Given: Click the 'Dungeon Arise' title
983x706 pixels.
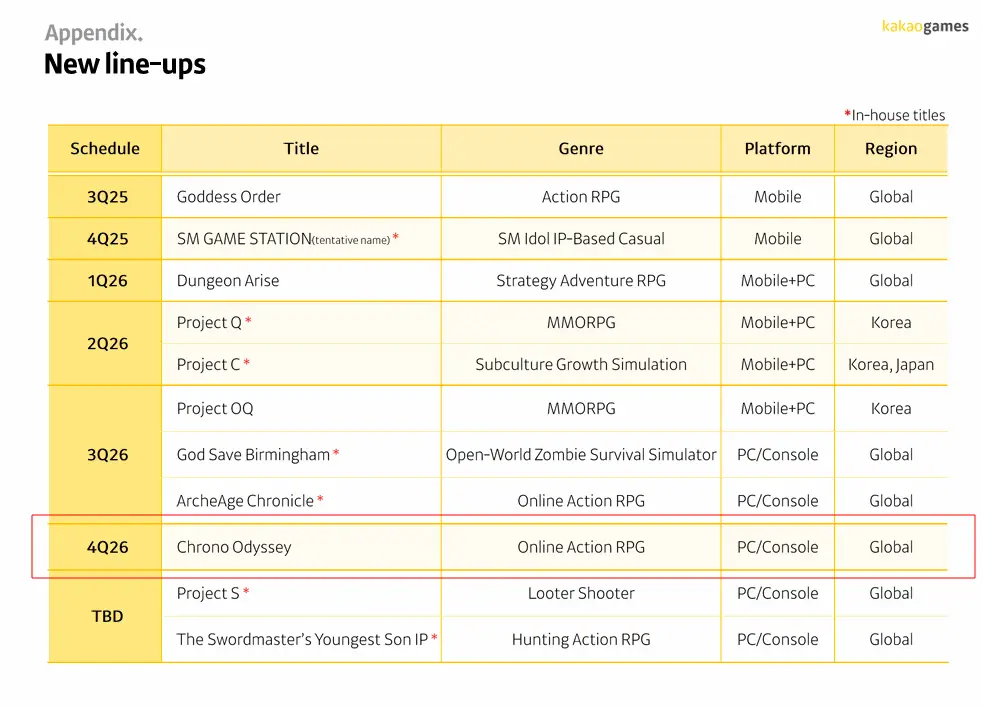Looking at the screenshot, I should coord(228,281).
